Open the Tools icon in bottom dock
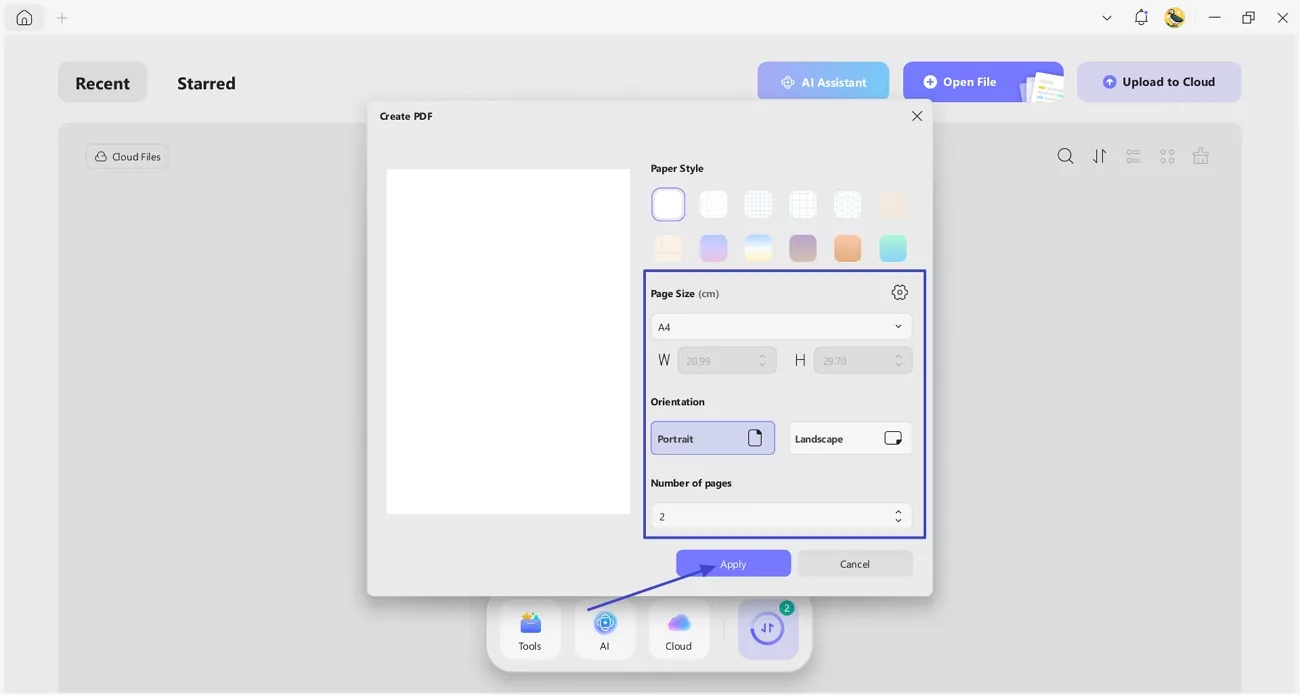This screenshot has height=695, width=1300. (530, 630)
